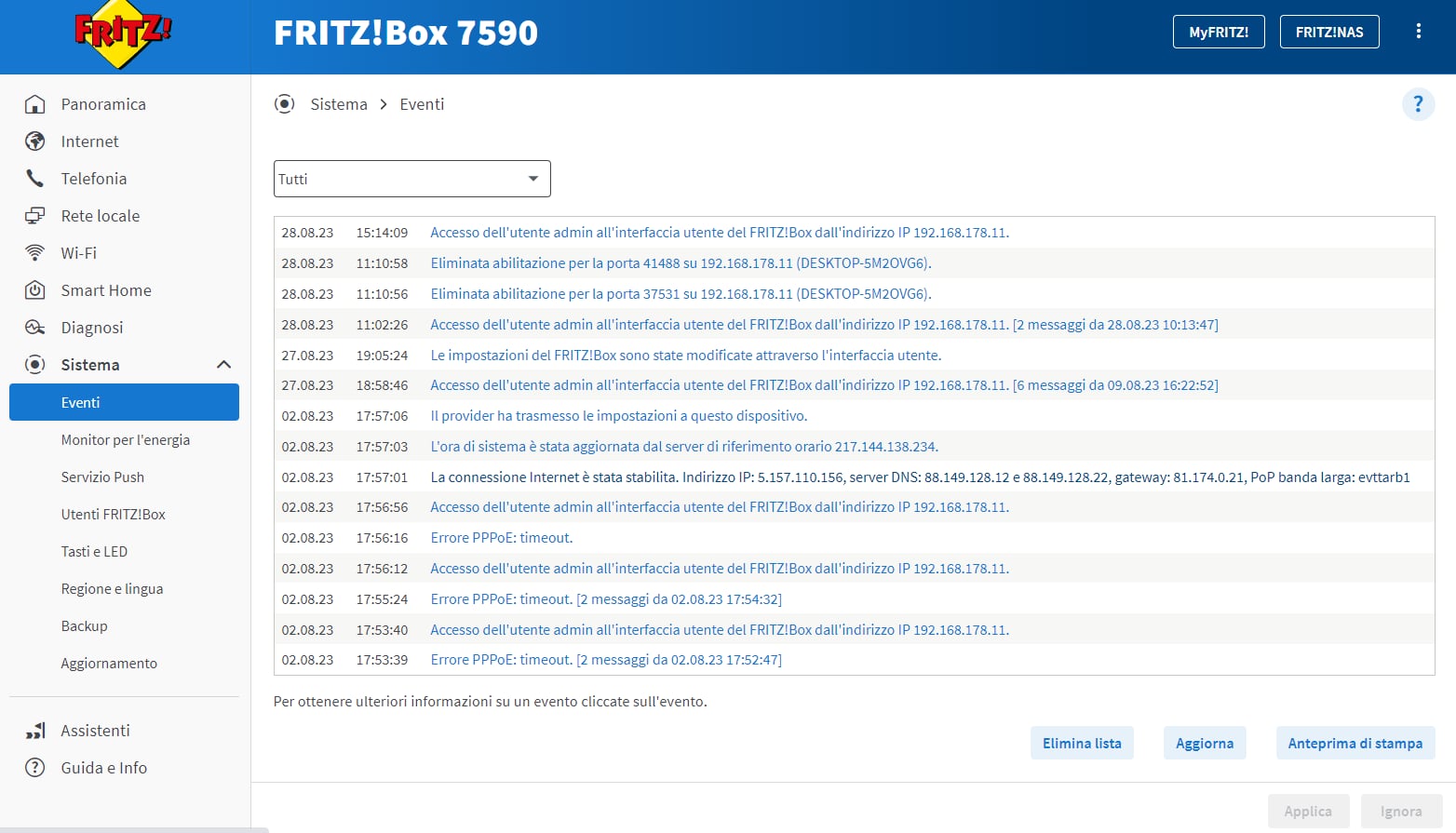Open the 11:02:26 admin access event

824,325
